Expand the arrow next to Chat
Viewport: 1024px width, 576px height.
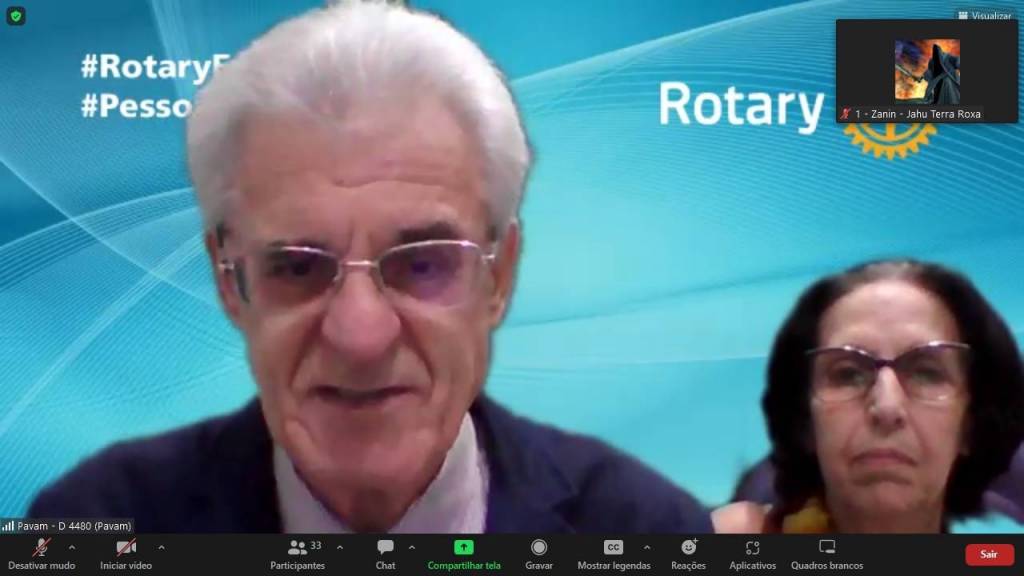tap(411, 547)
